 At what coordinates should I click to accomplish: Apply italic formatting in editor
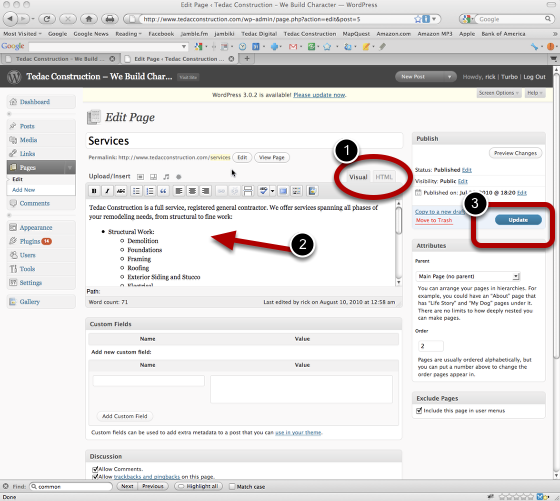tap(107, 191)
